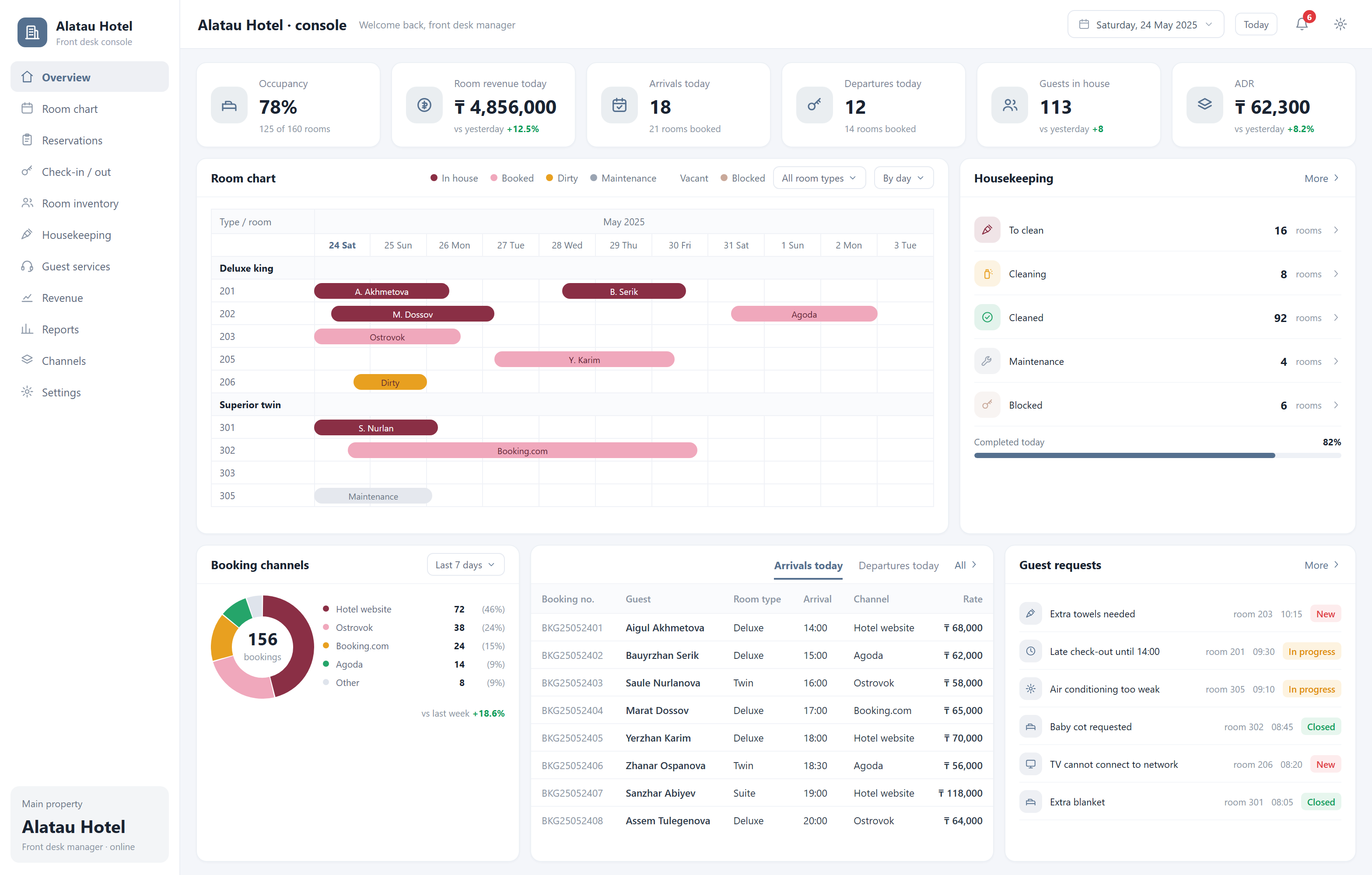Click the Completed today progress bar
This screenshot has width=1372, height=875.
coord(1157,455)
